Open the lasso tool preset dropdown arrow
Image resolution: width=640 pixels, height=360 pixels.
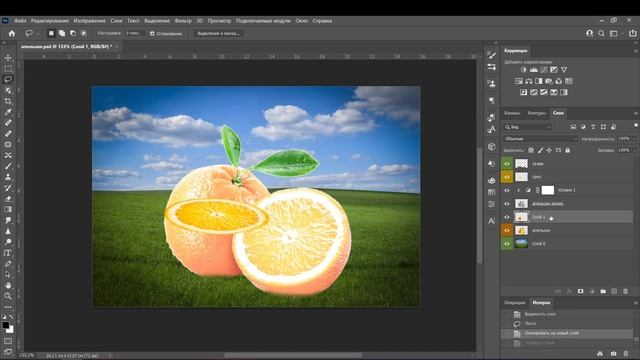38,33
